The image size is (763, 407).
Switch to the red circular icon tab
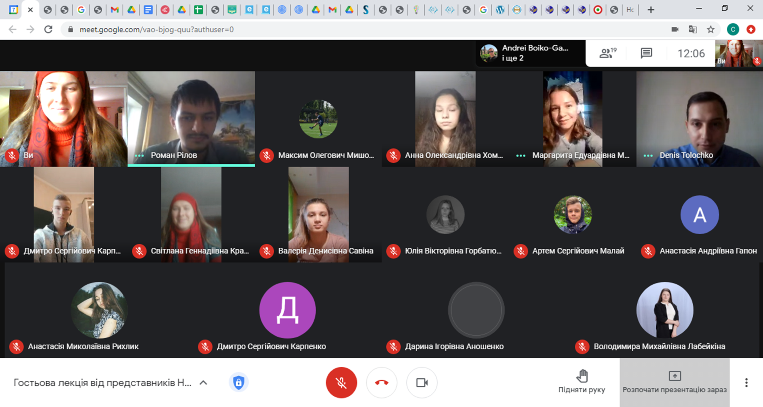click(165, 9)
